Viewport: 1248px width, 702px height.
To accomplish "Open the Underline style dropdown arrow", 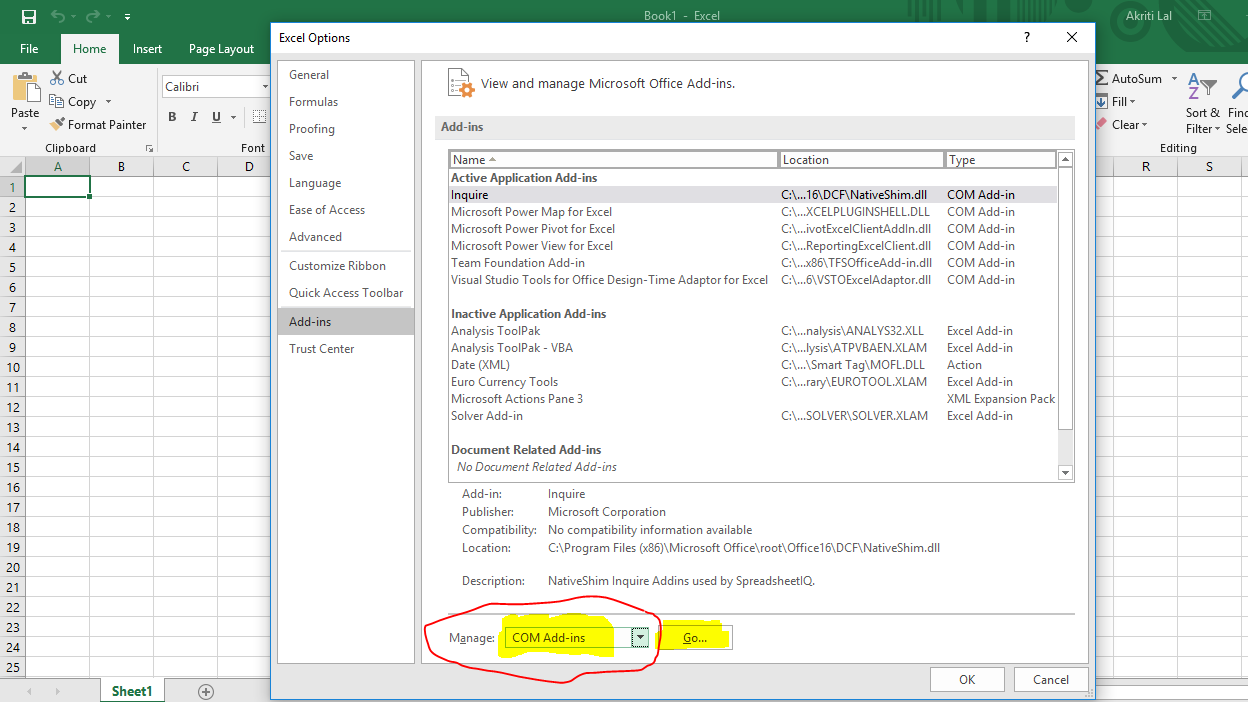I will click(x=235, y=117).
